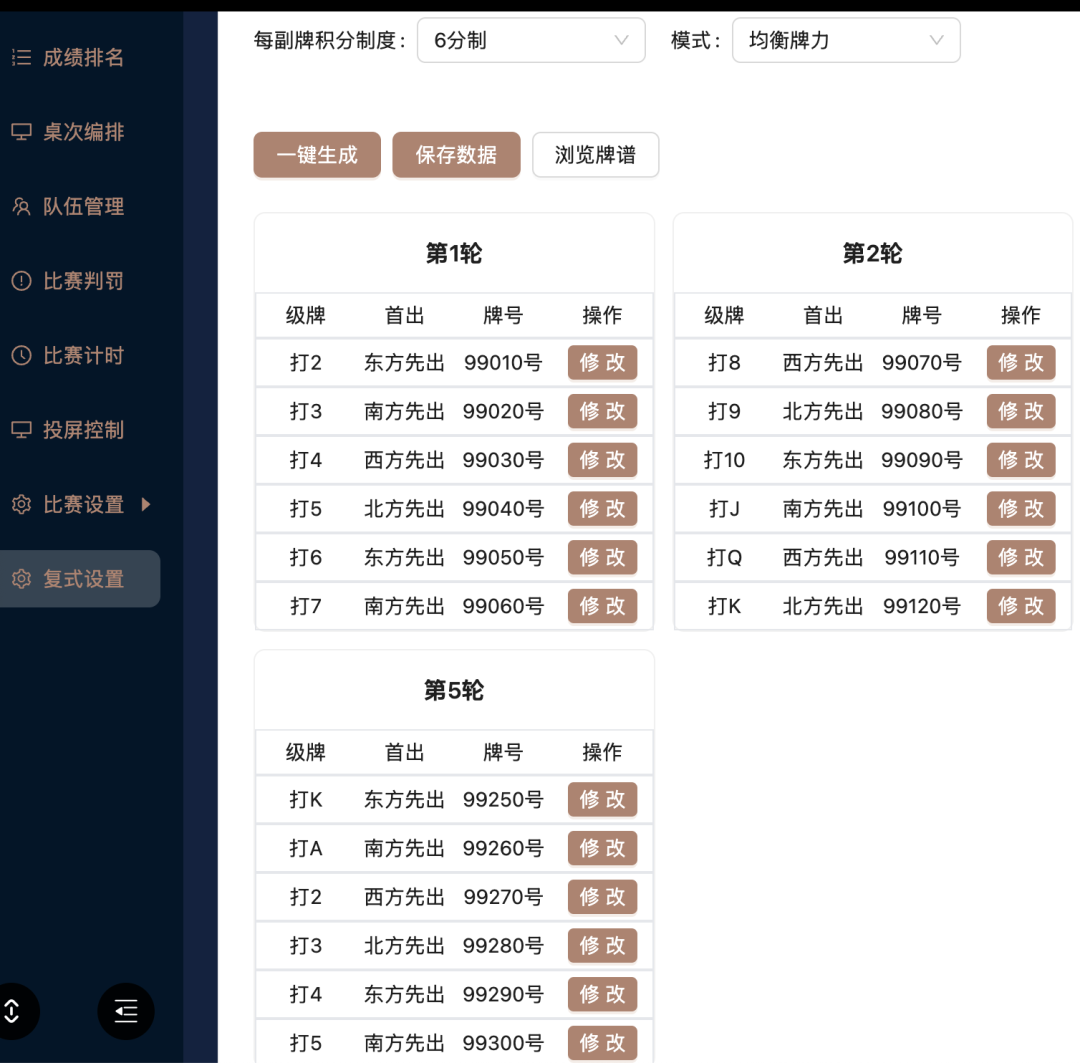Click 修改 for board 99060号
This screenshot has width=1080, height=1063.
pos(602,606)
